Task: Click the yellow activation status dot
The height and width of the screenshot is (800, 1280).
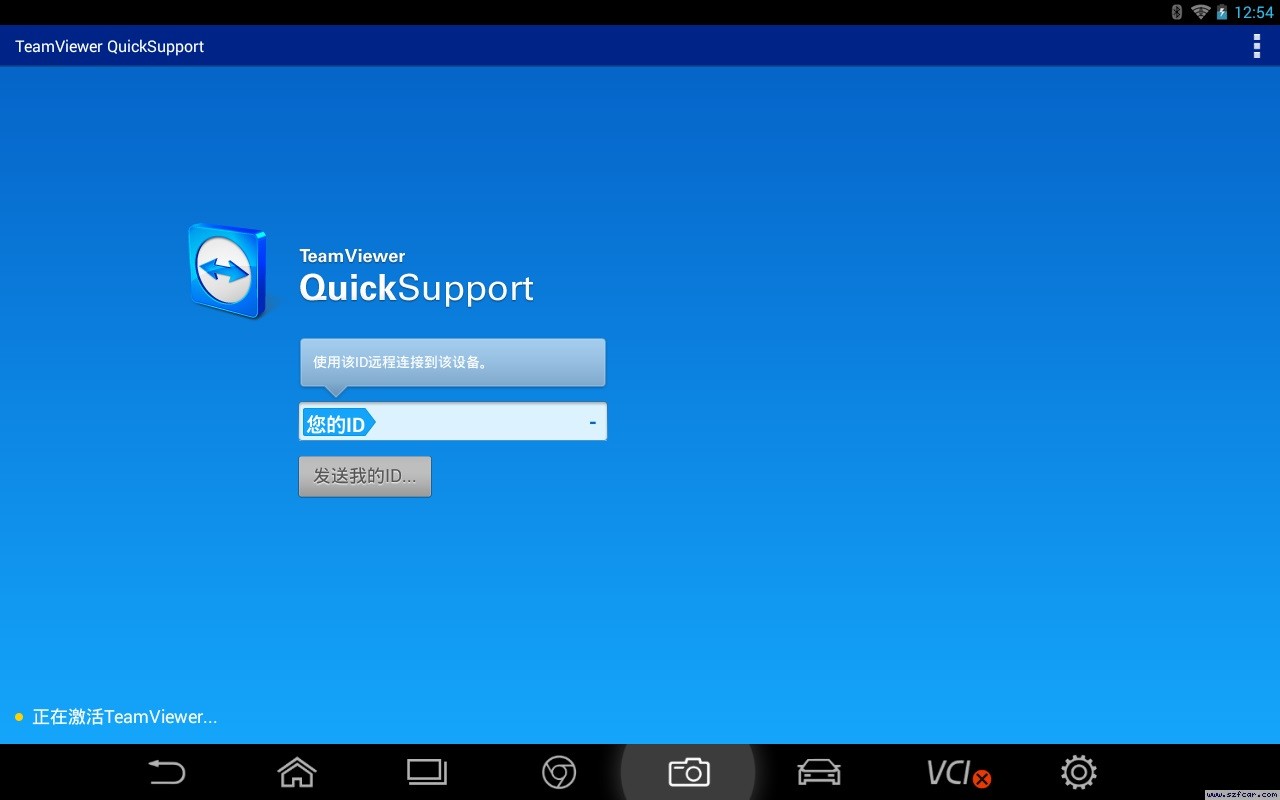Action: 19,717
